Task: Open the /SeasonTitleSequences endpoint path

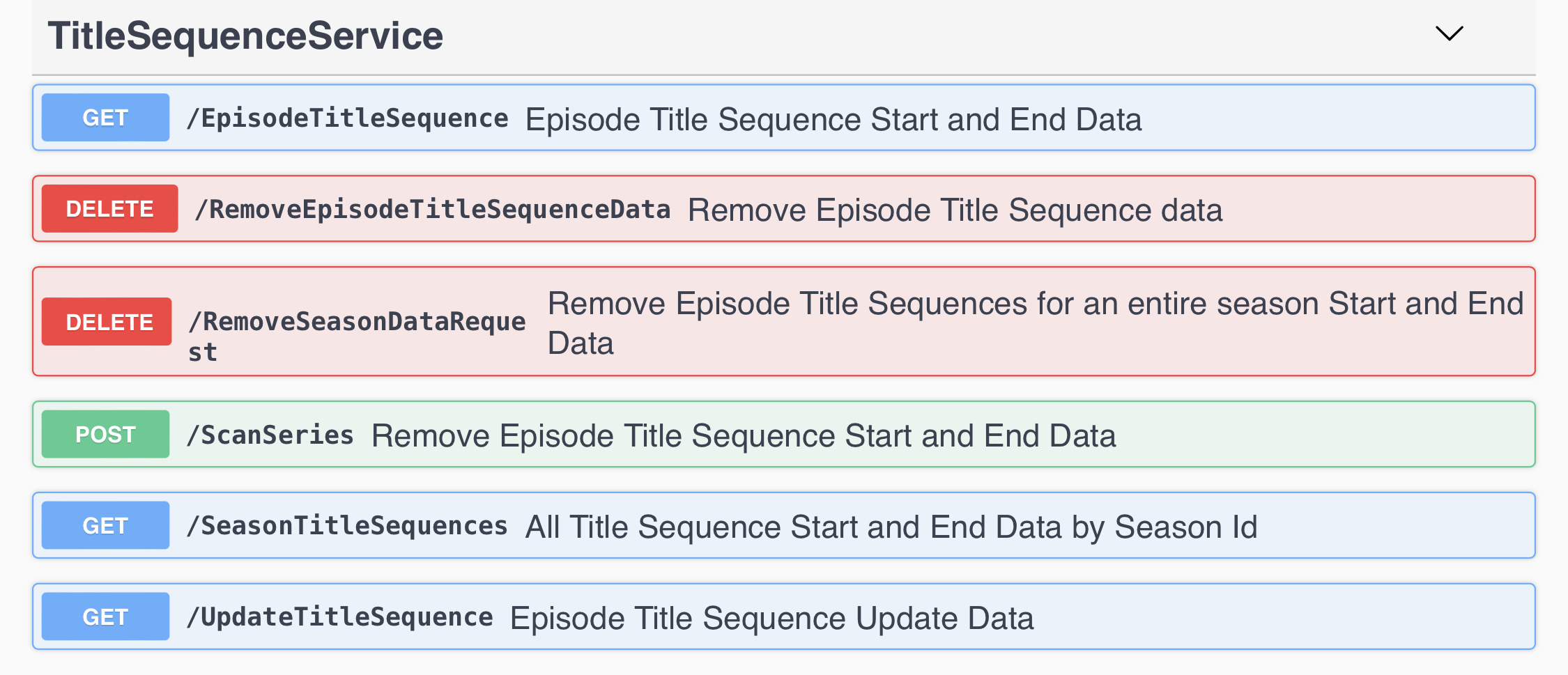Action: 347,526
